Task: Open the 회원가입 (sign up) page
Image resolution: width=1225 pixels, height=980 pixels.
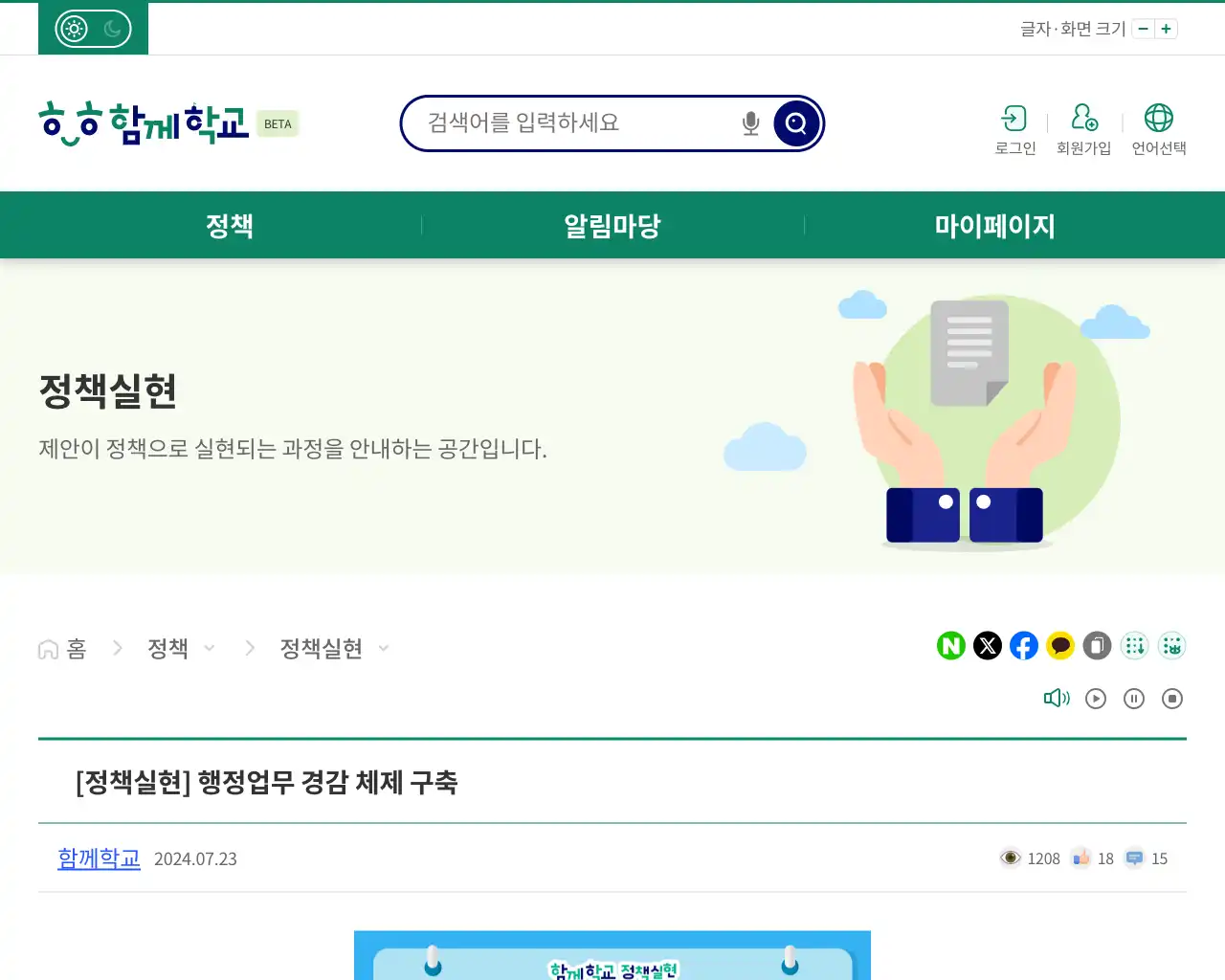Action: (x=1083, y=128)
